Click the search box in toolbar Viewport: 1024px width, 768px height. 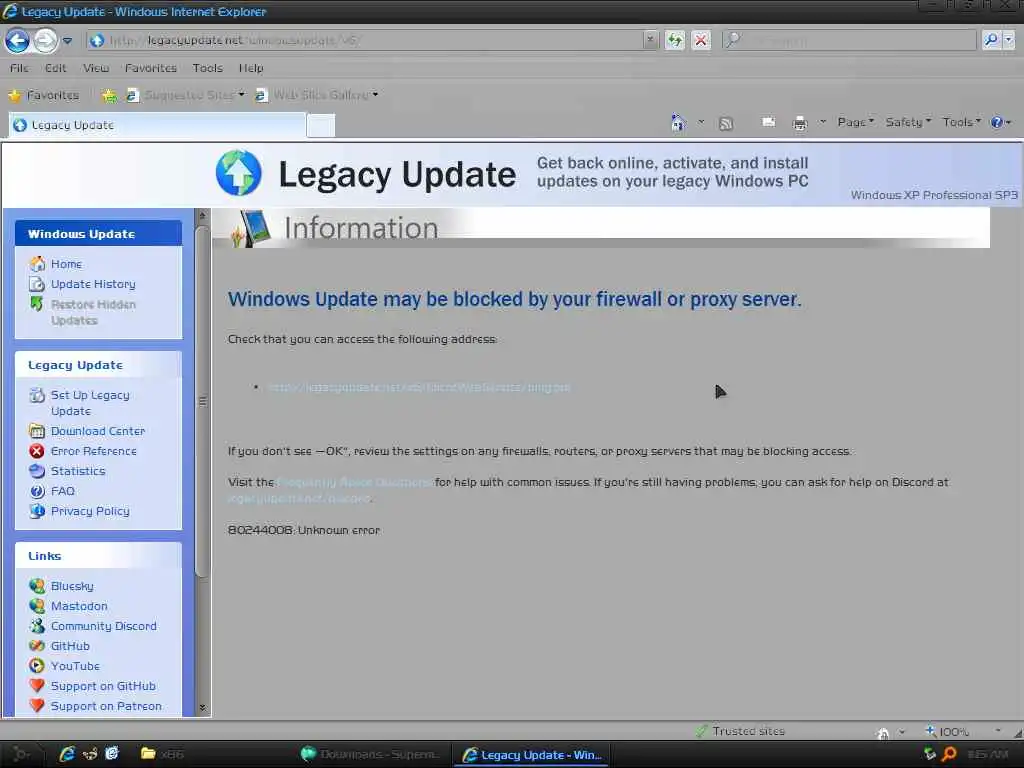pyautogui.click(x=849, y=40)
